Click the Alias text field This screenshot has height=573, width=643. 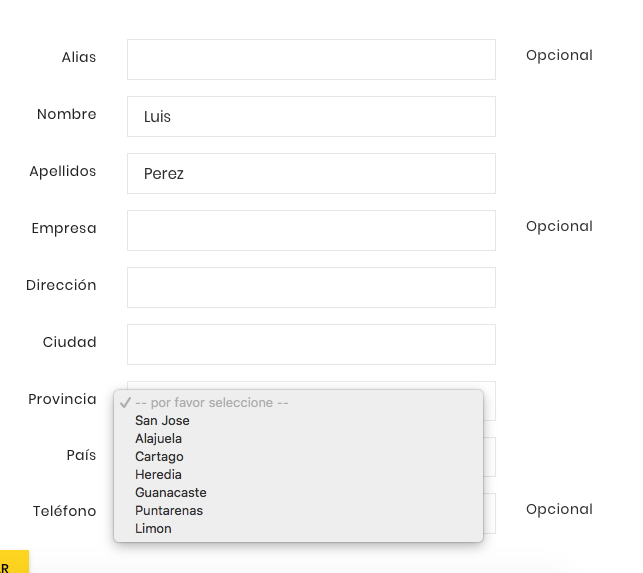(311, 59)
